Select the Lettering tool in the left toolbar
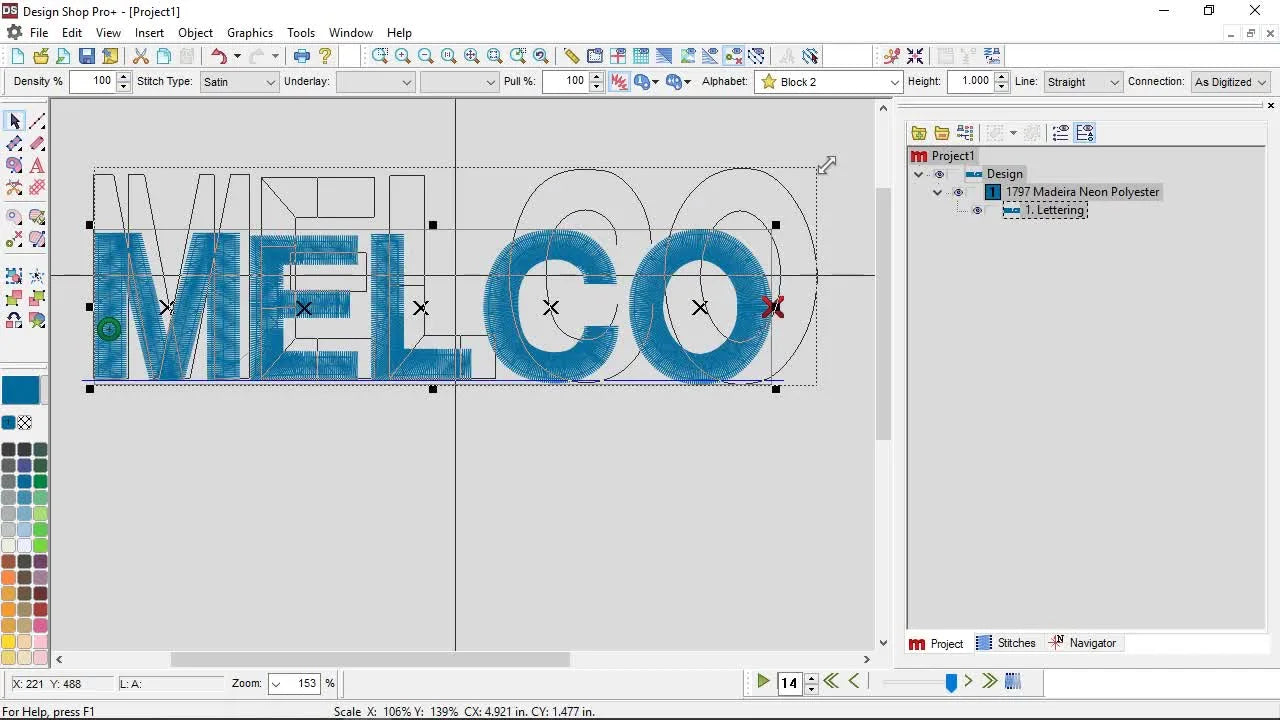1280x720 pixels. [36, 166]
